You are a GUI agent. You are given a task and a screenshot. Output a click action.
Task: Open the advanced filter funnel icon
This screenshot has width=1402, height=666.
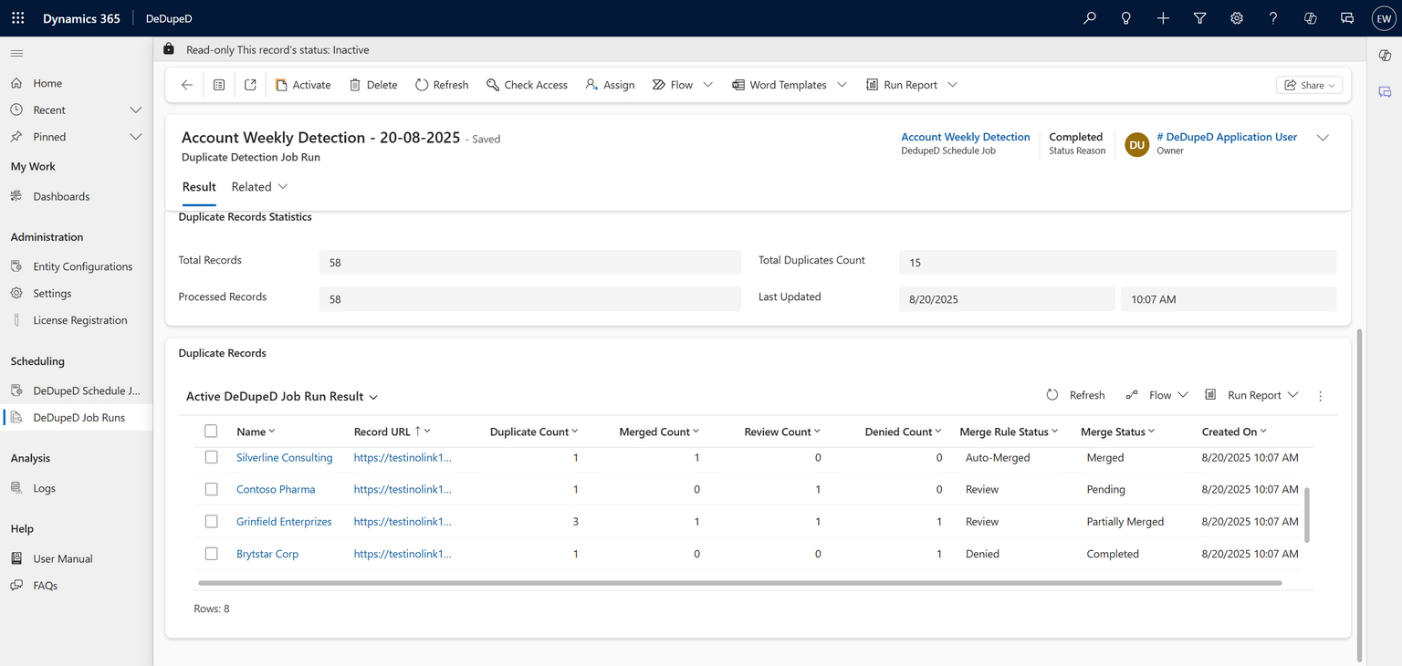[1199, 18]
